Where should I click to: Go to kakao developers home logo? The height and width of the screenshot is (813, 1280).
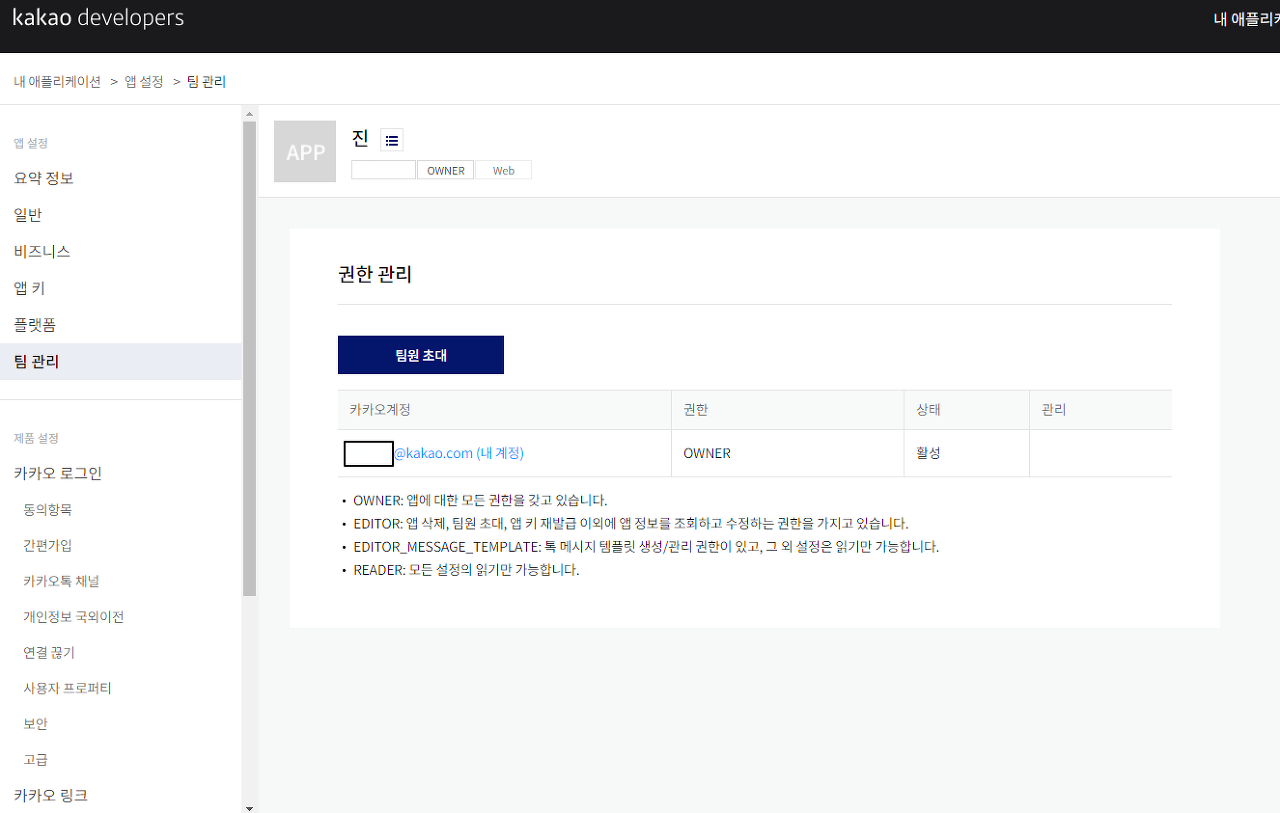point(98,18)
